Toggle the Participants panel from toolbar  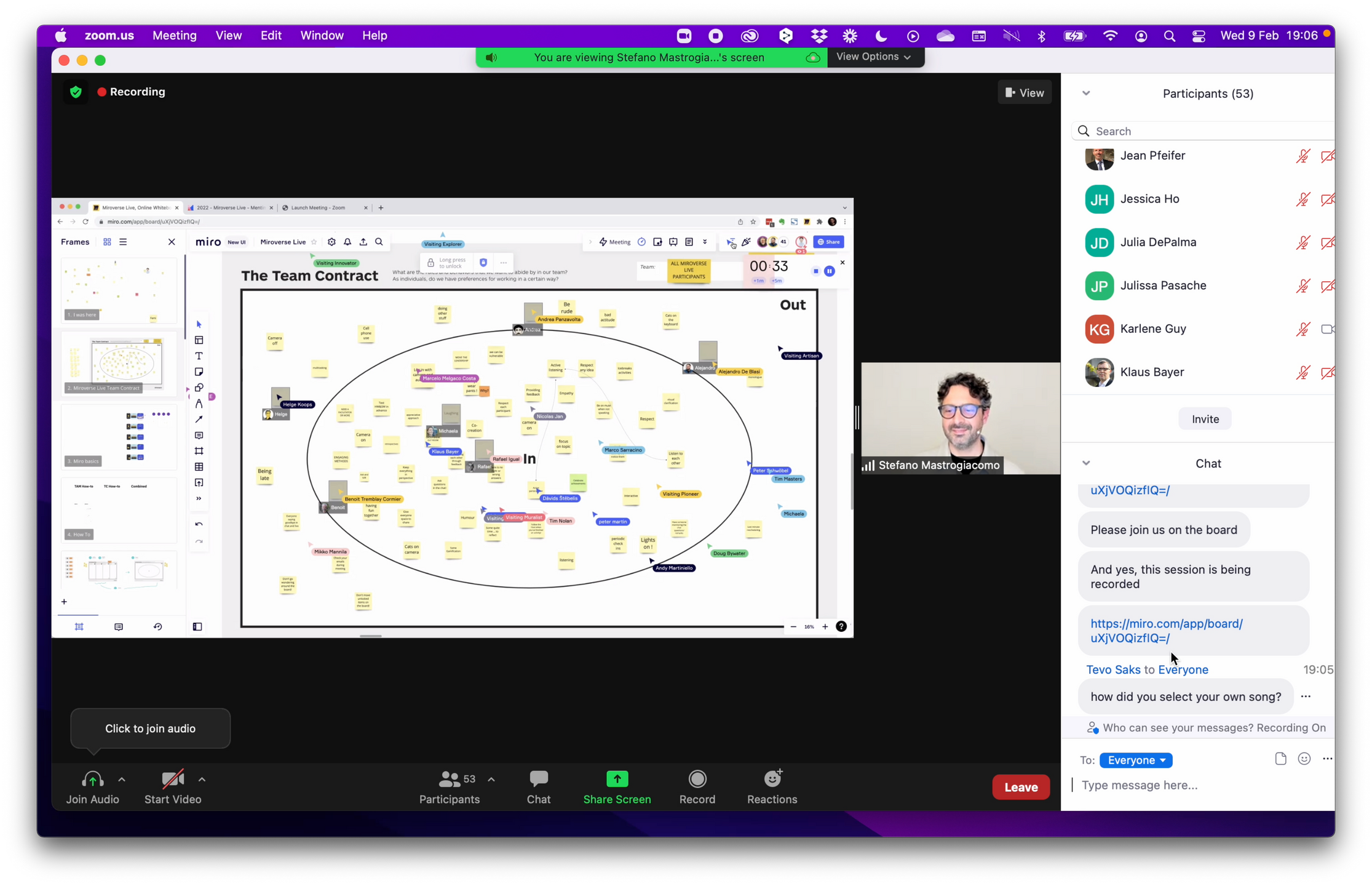click(x=450, y=780)
